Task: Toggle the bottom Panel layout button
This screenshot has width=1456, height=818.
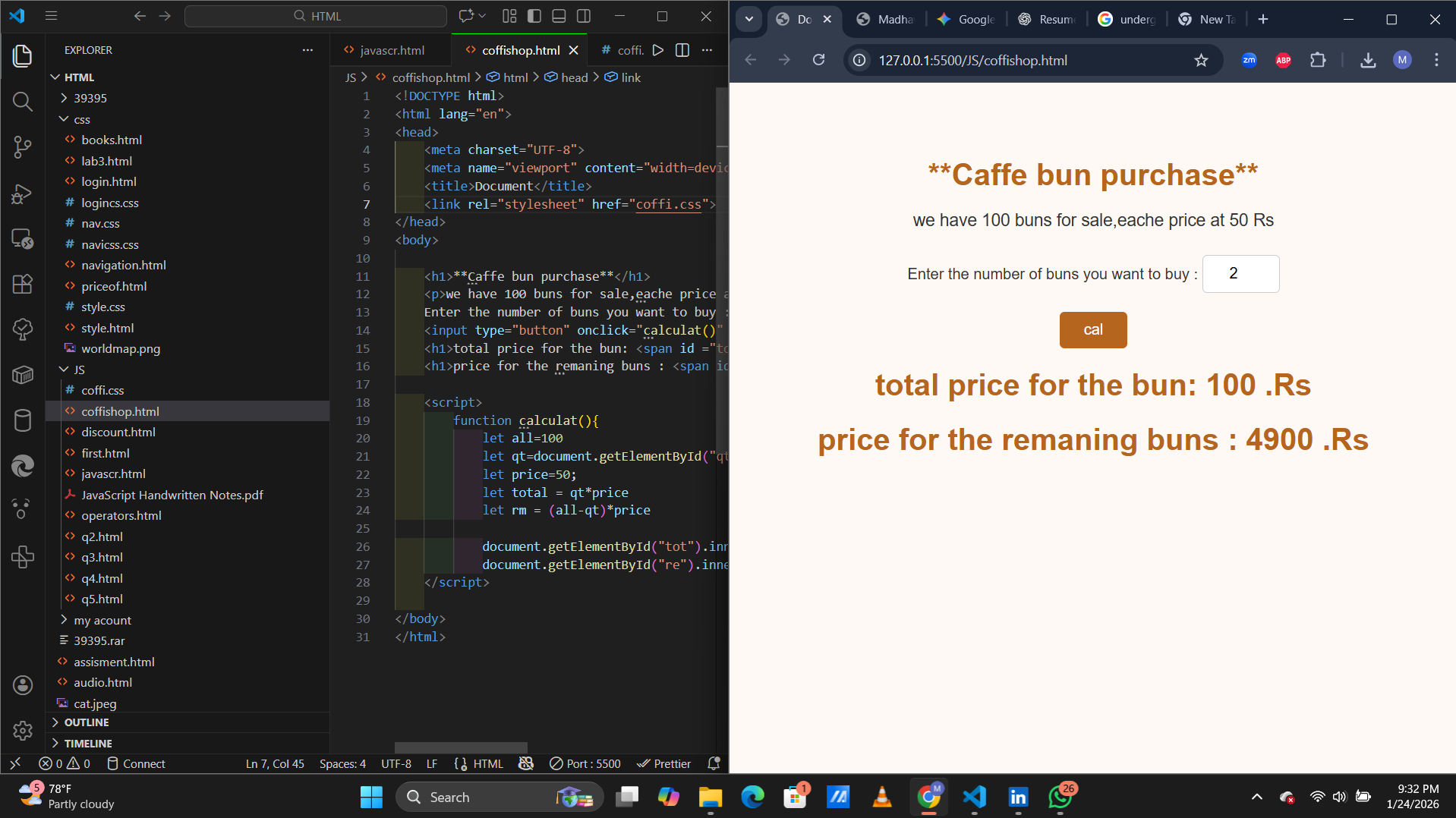Action: tap(559, 16)
